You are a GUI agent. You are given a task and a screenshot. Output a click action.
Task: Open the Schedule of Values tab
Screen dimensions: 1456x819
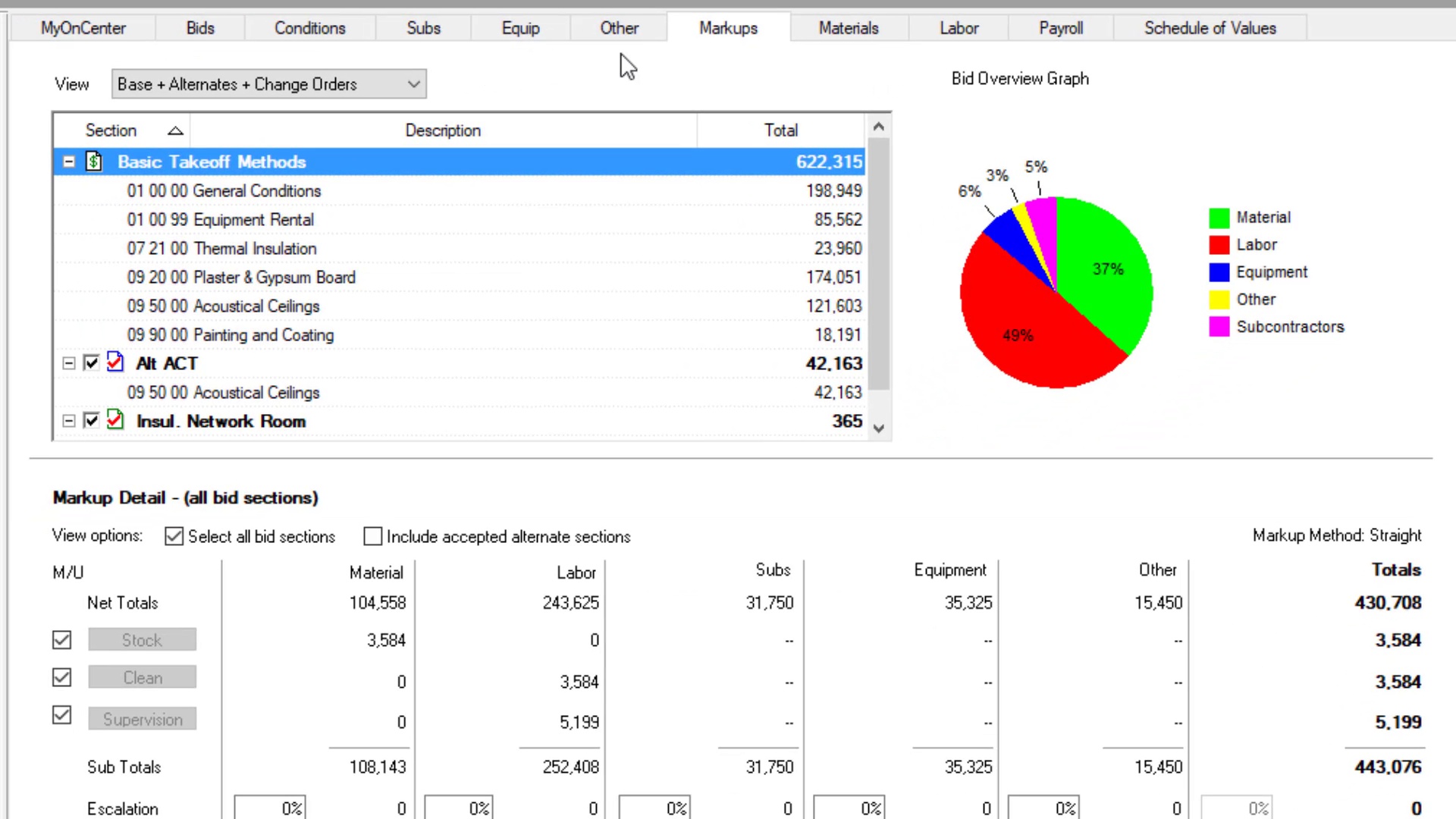click(1210, 28)
